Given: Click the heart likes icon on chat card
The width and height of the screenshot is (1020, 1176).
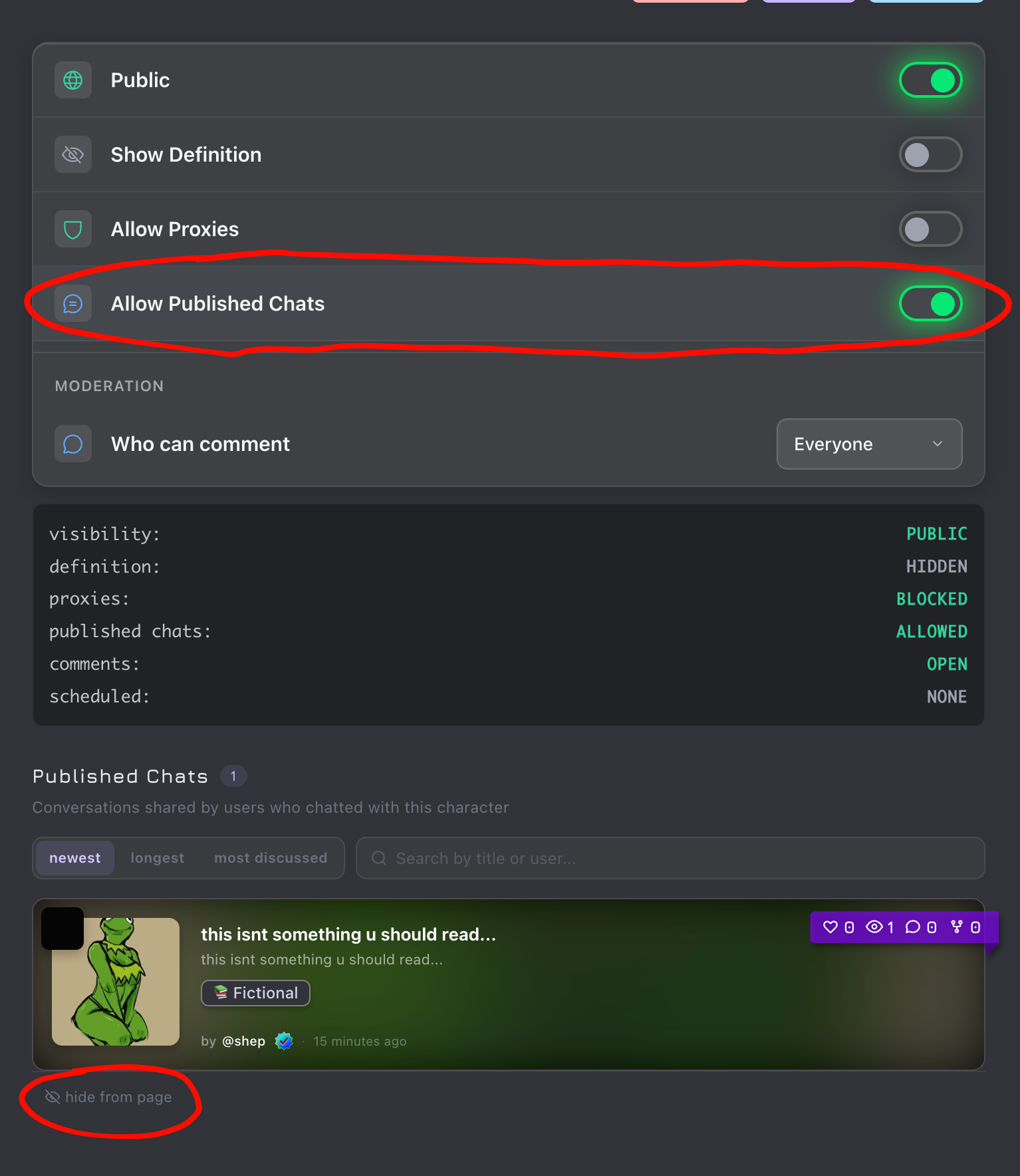Looking at the screenshot, I should (830, 927).
